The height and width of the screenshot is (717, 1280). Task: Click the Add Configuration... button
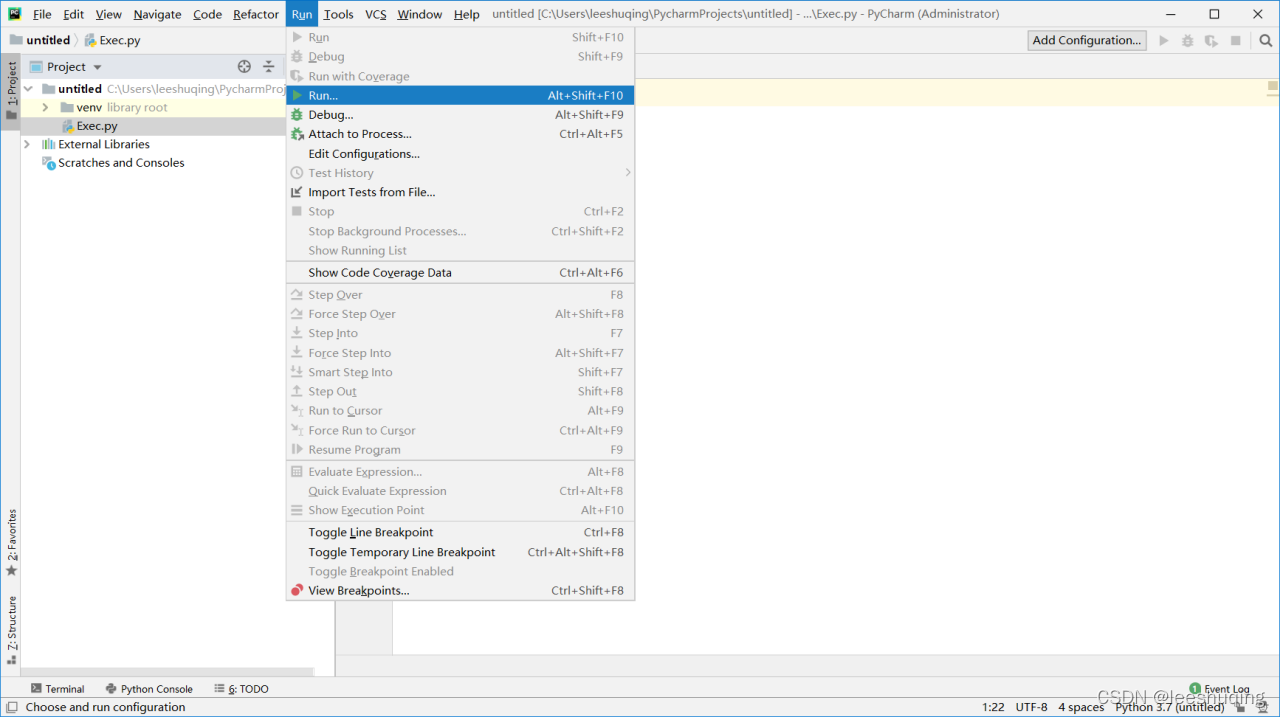click(x=1086, y=40)
